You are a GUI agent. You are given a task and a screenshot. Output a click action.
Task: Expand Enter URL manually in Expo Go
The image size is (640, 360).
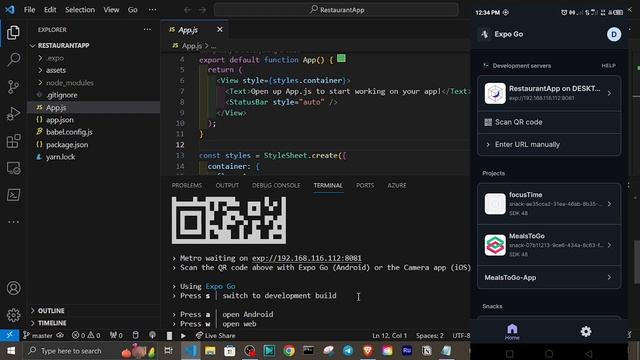549,144
